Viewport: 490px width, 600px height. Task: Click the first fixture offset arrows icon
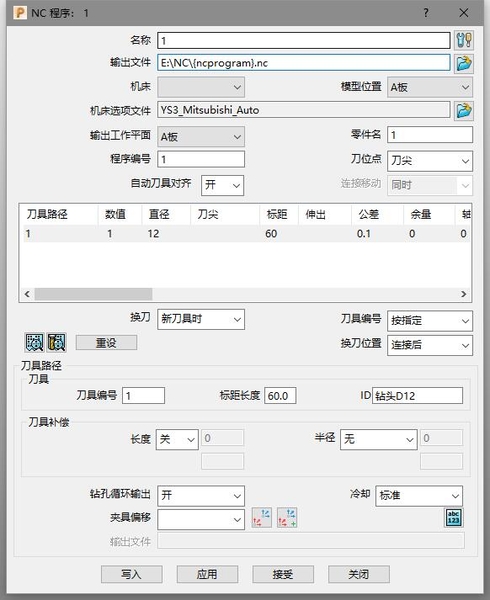(262, 518)
